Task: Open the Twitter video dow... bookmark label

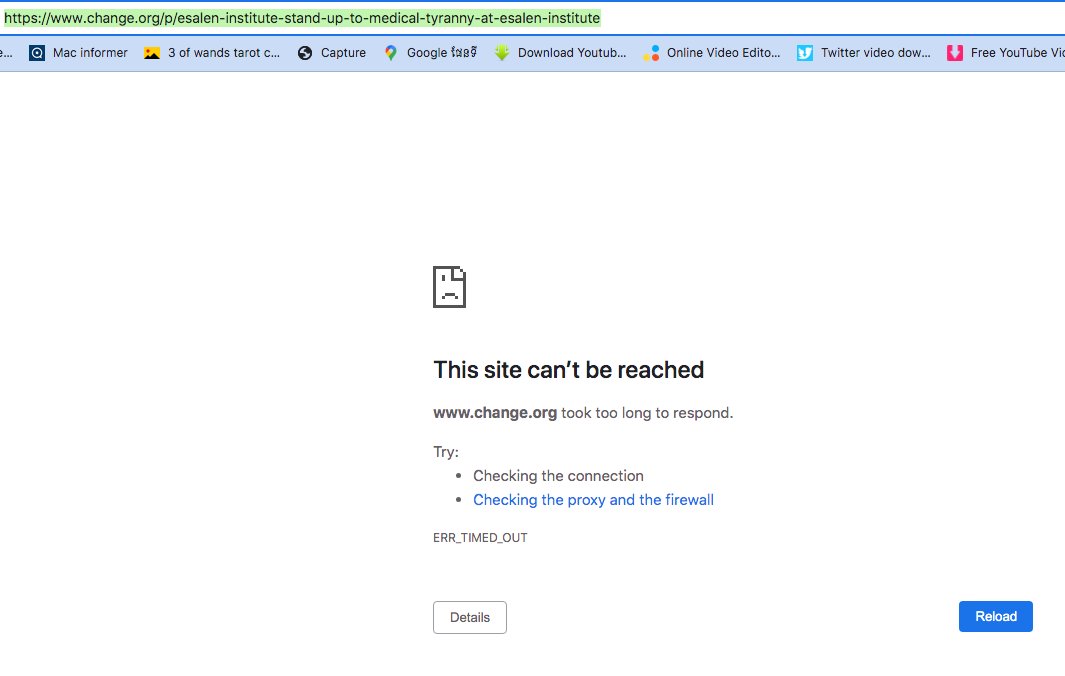Action: [x=876, y=53]
